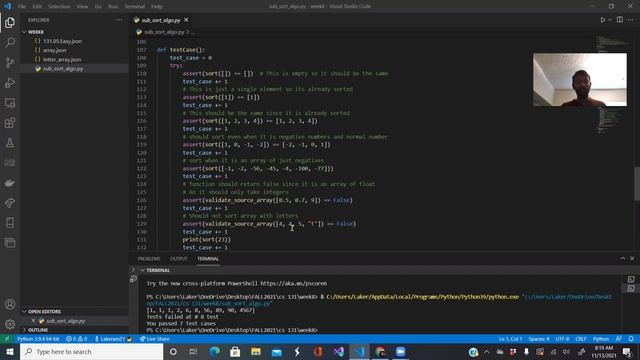640x360 pixels.
Task: Open the Extensions view
Action: pos(10,122)
